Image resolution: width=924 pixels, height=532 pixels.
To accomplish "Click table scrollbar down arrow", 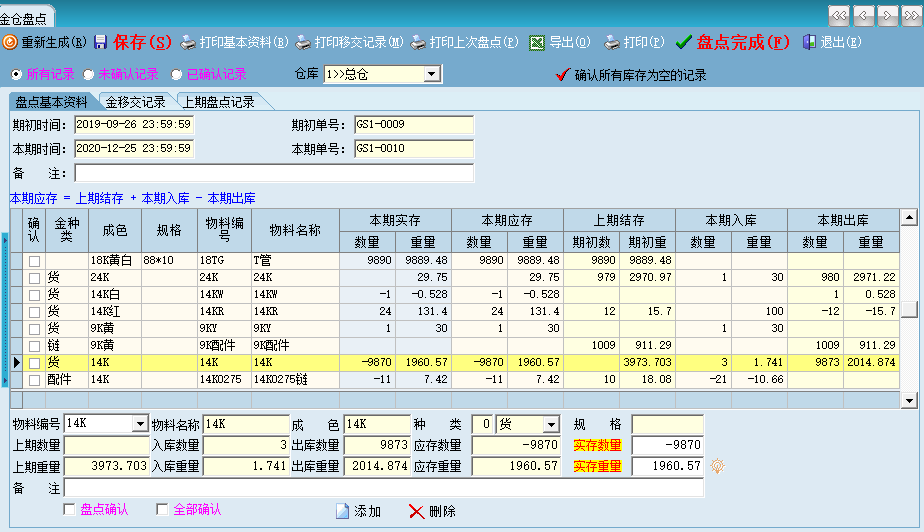I will (x=909, y=401).
